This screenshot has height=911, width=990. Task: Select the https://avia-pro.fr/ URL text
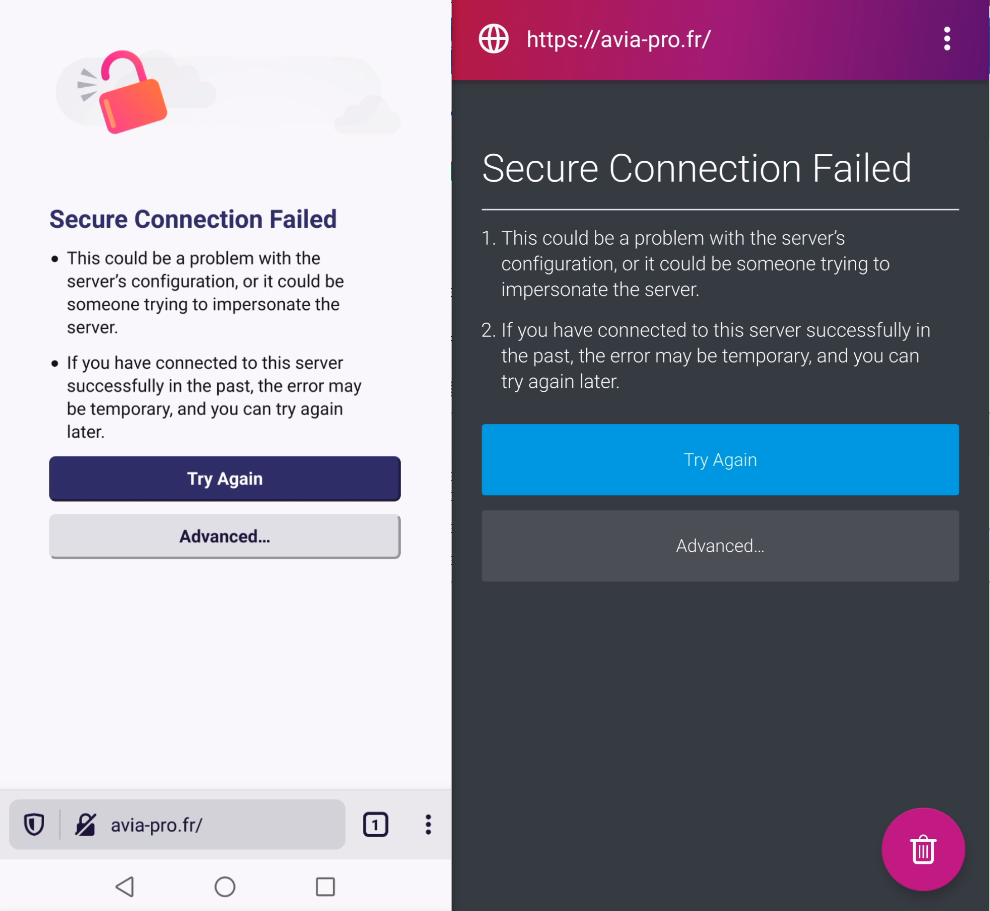[619, 39]
